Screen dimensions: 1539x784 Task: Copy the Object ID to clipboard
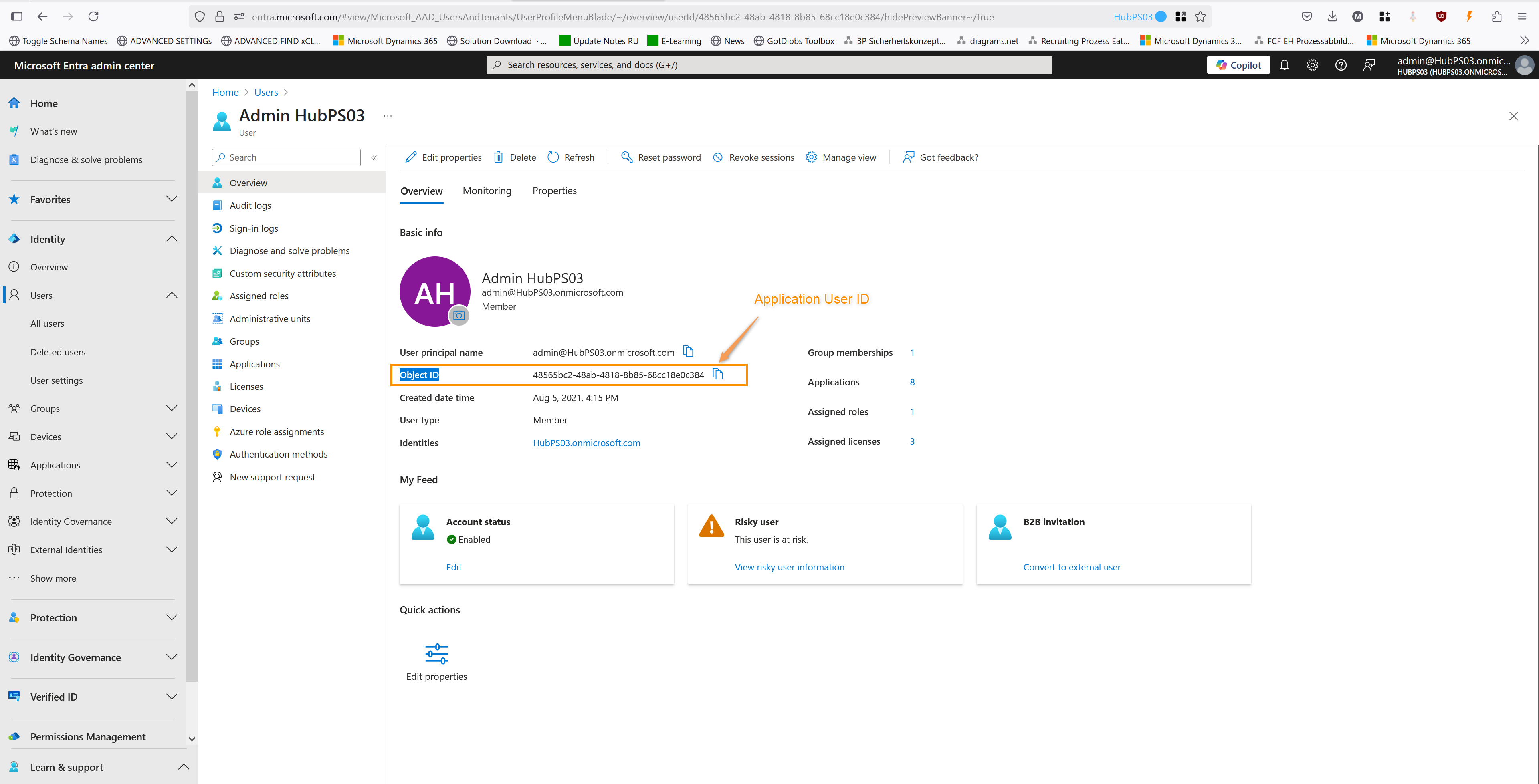pos(717,374)
